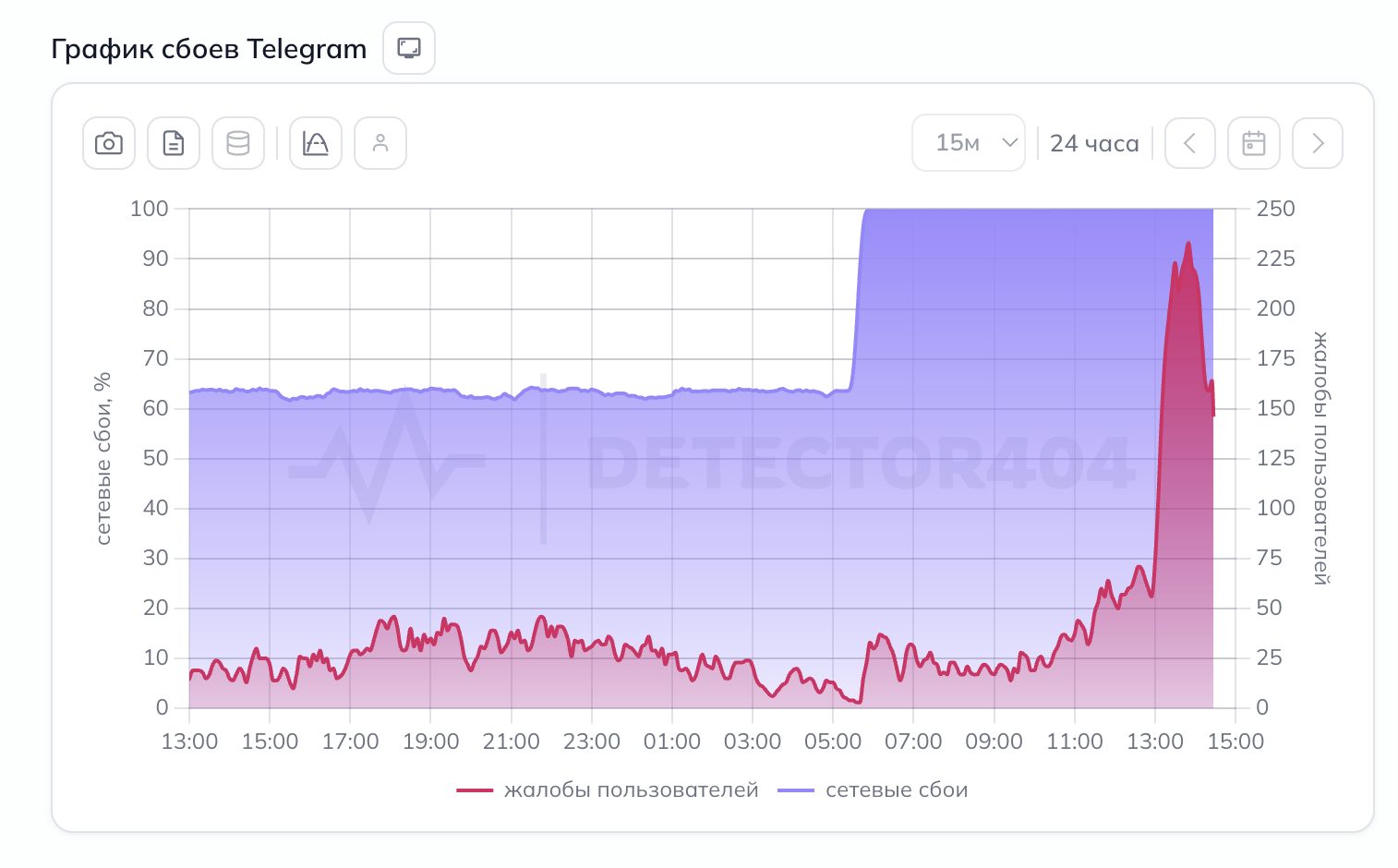1398x868 pixels.
Task: Click the title График сбоев Telegram
Action: click(210, 48)
